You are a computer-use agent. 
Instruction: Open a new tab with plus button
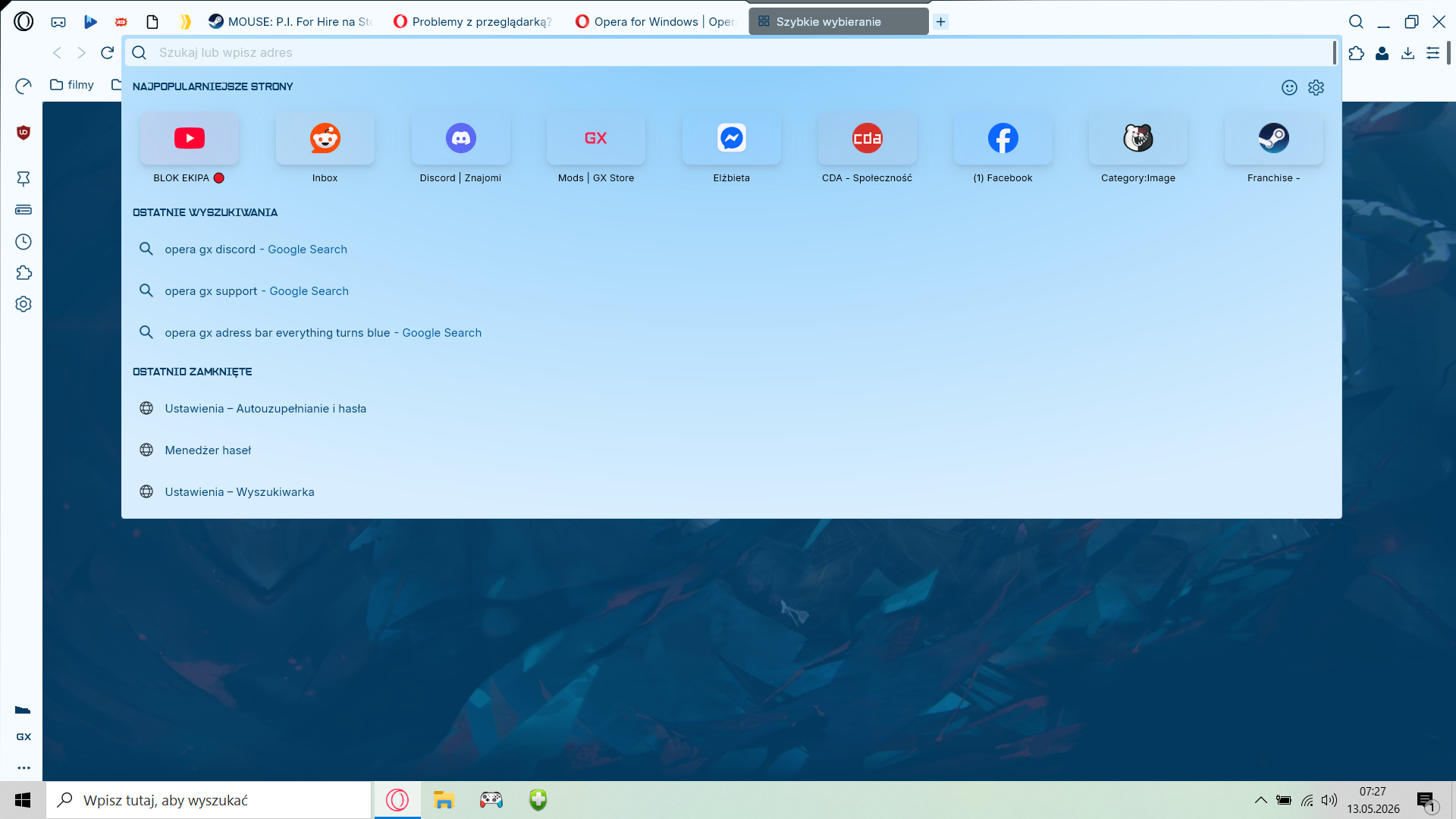click(940, 22)
